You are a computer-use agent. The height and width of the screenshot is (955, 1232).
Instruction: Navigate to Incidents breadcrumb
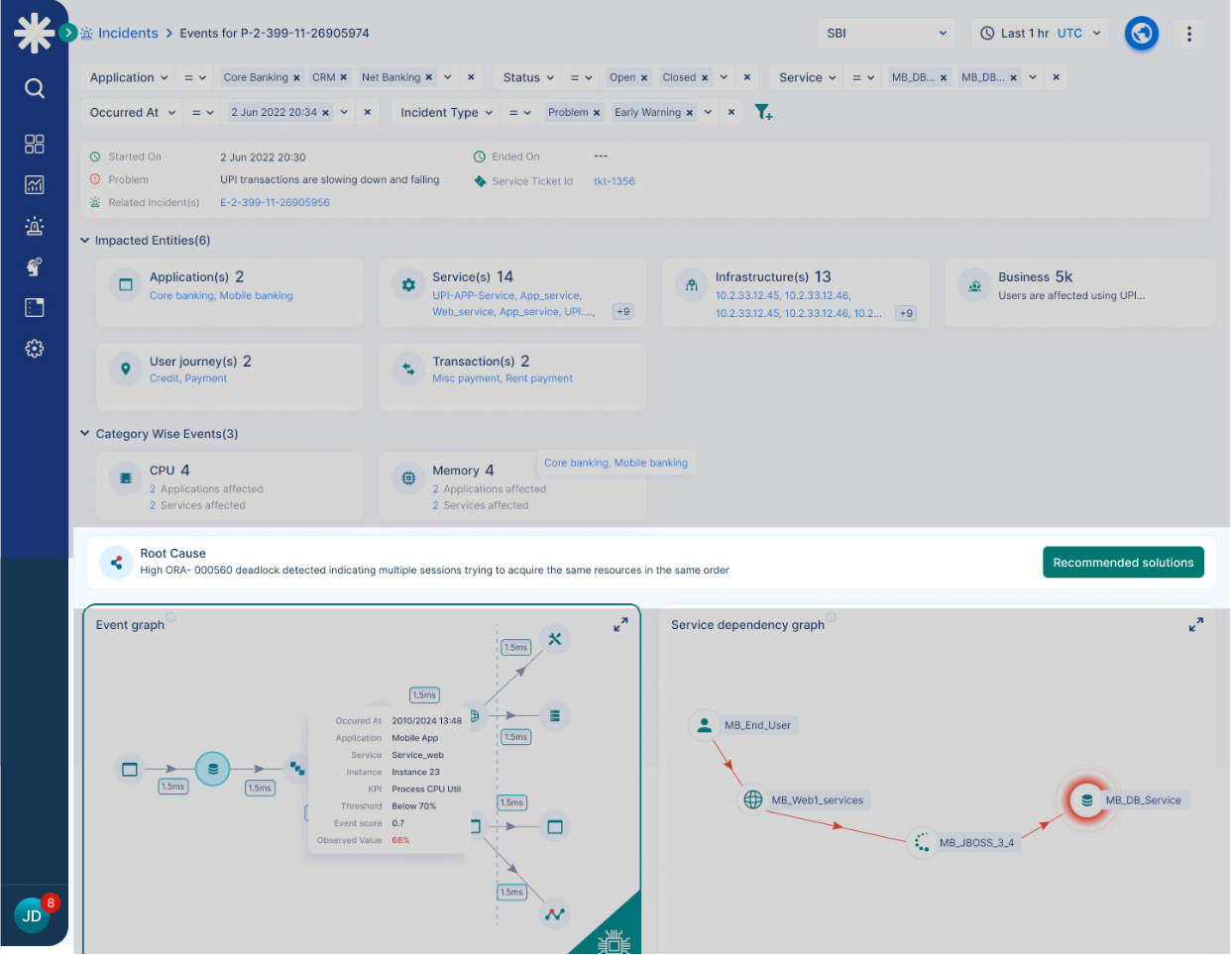(128, 34)
